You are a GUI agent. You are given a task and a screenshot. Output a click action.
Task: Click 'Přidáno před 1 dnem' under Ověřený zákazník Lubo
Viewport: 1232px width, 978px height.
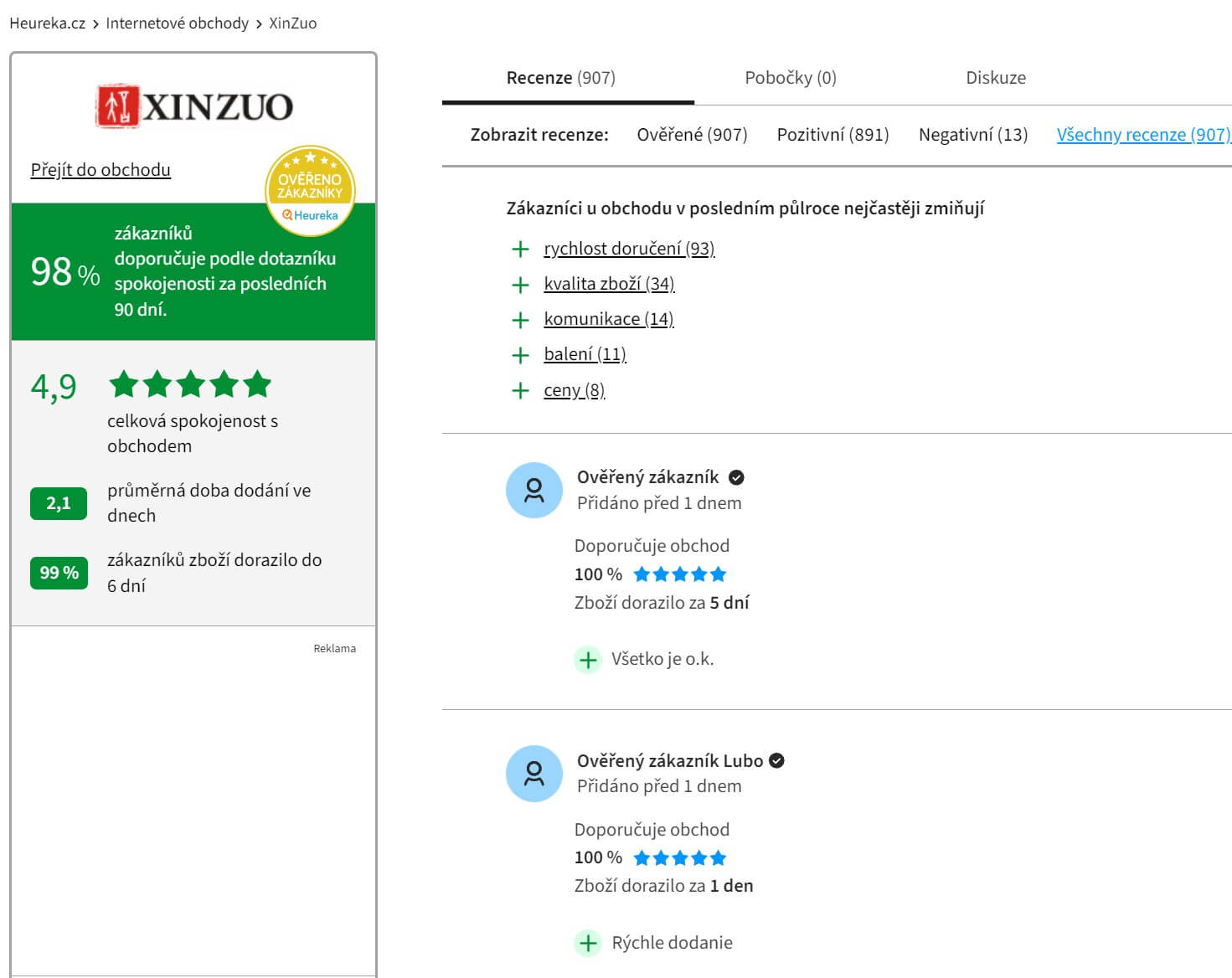point(659,786)
